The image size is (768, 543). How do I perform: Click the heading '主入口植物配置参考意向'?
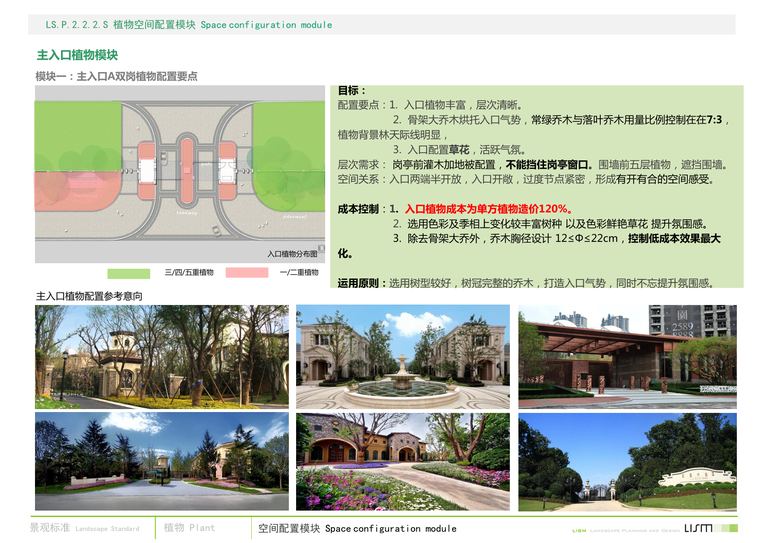point(89,296)
